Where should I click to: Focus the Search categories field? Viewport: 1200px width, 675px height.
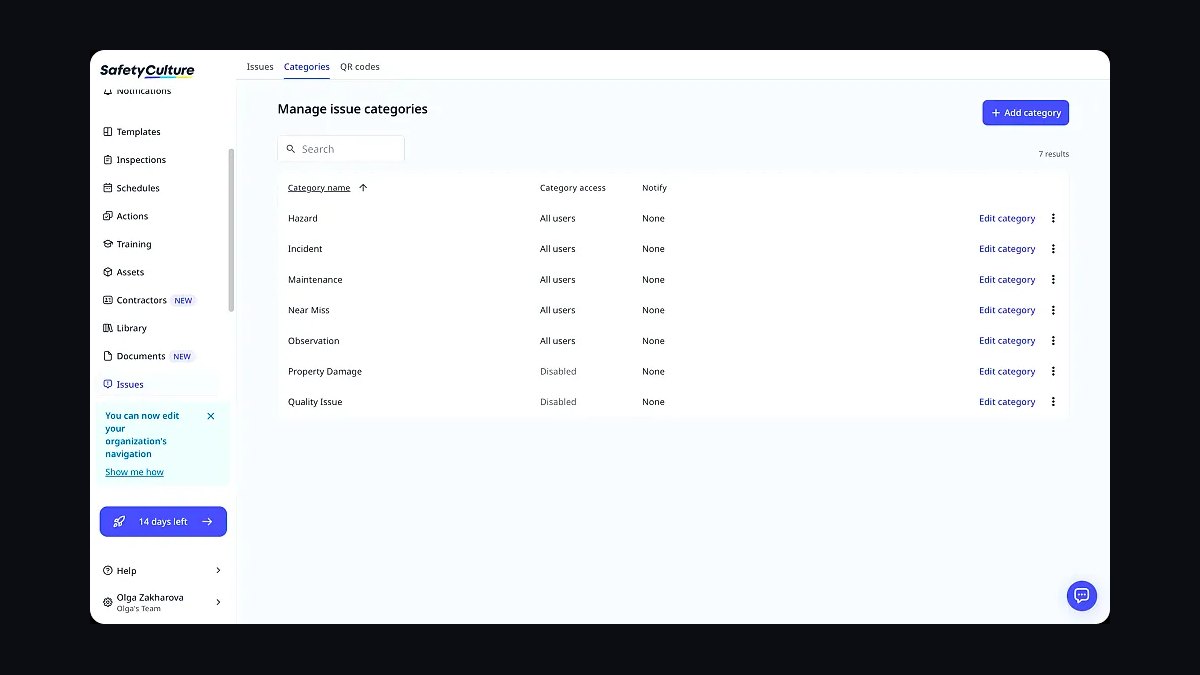341,149
